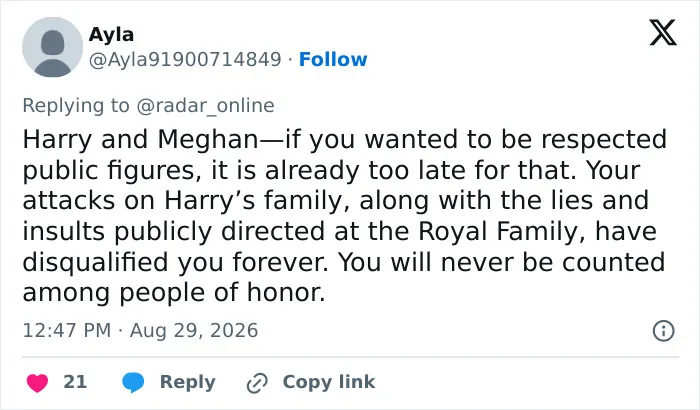Screen dimensions: 700x410
Task: Open Ayla's default avatar picture
Action: [x=53, y=47]
